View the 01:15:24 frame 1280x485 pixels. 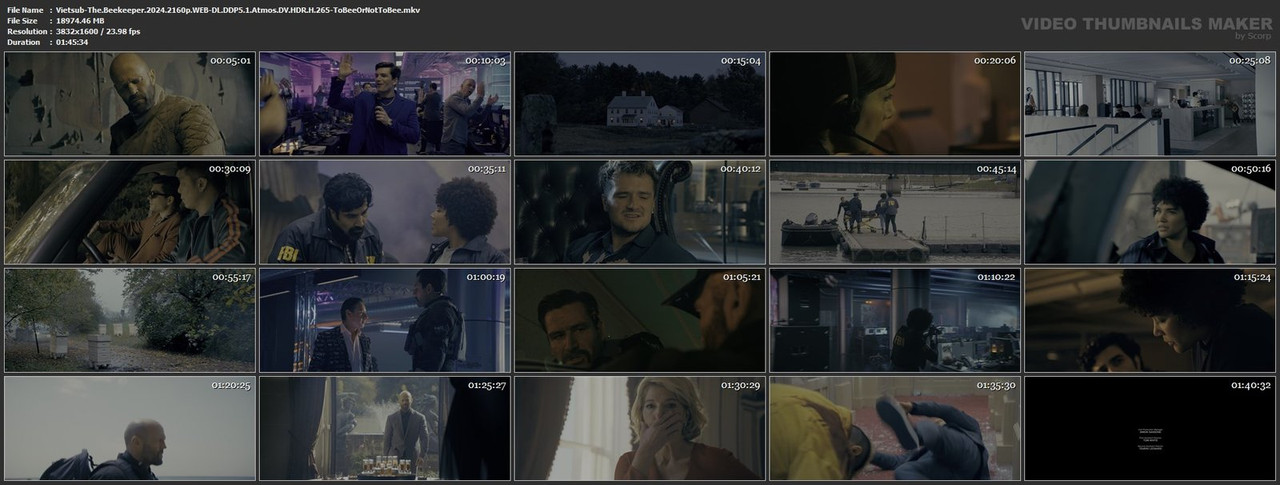[1150, 320]
